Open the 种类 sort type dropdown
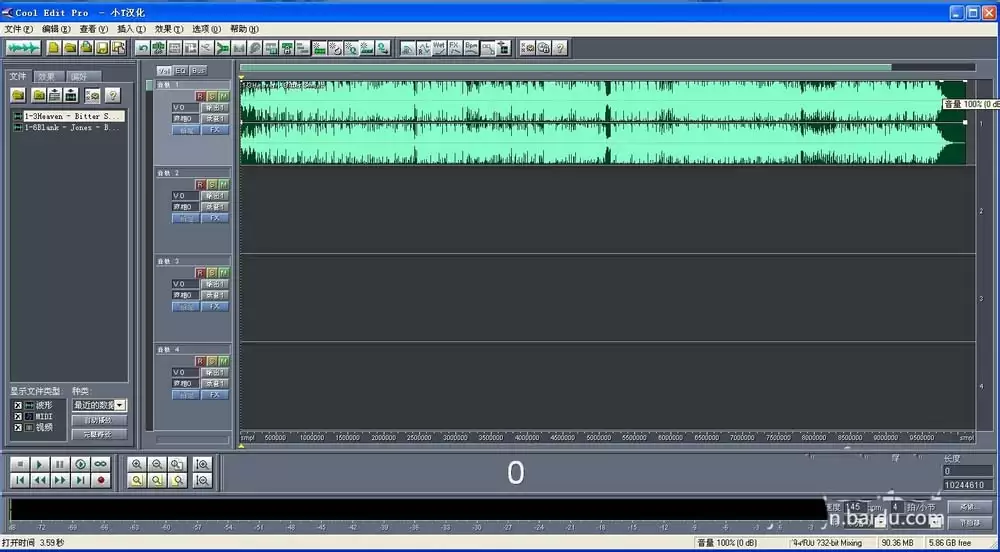Viewport: 1000px width, 552px height. (99, 405)
